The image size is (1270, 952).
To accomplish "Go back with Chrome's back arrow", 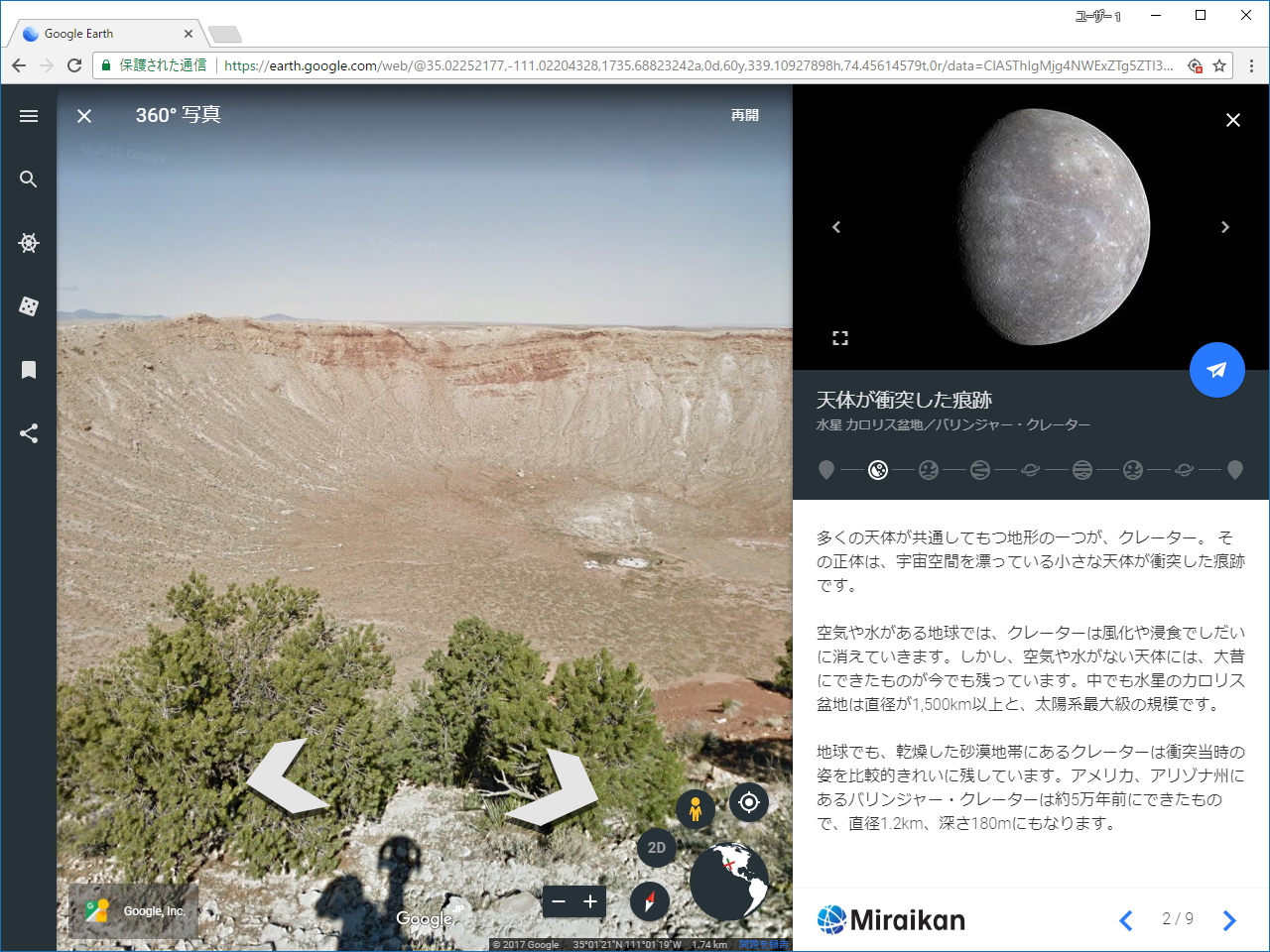I will coord(19,65).
